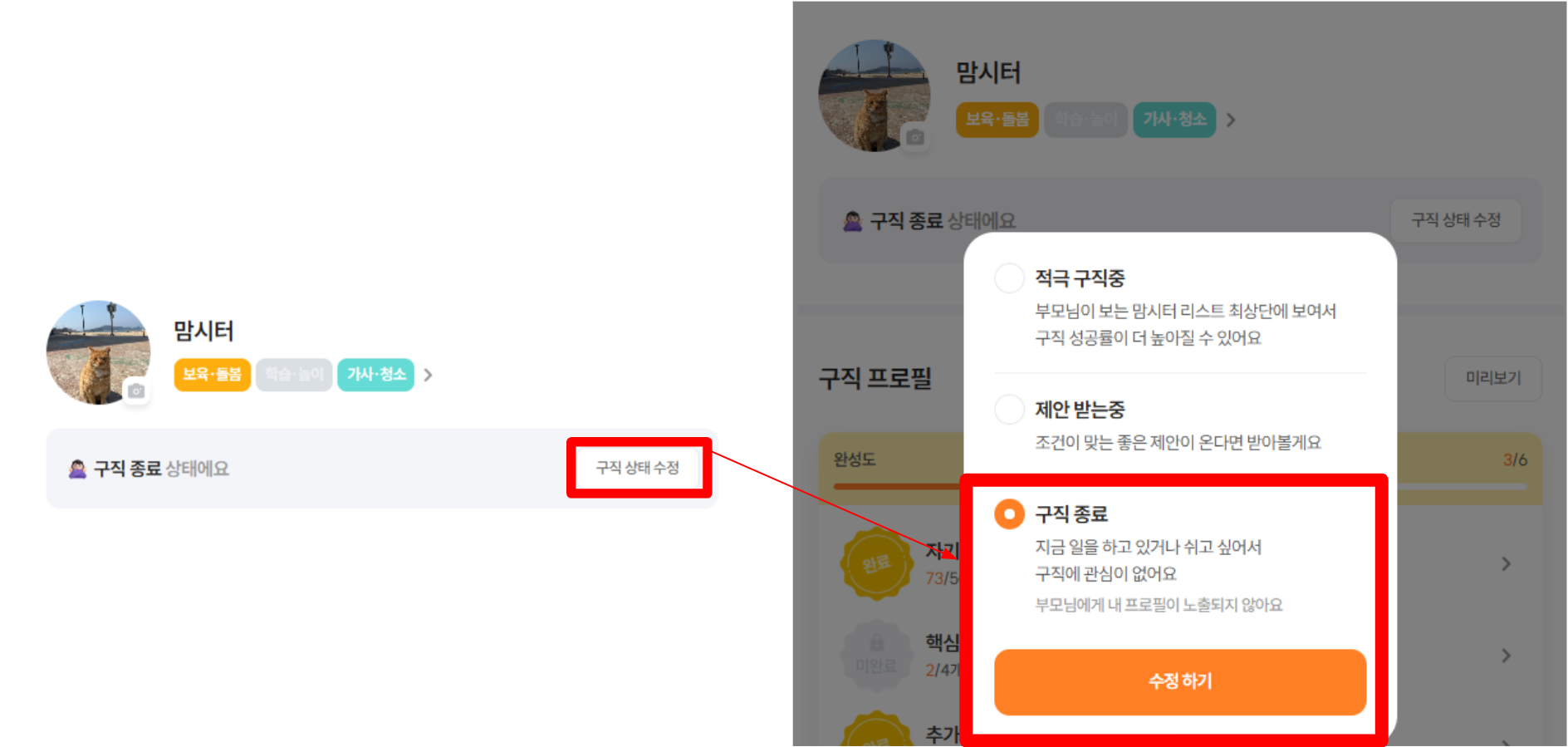The width and height of the screenshot is (1568, 747).
Task: Click the orange 보육·돌봄 tag on left
Action: 212,375
